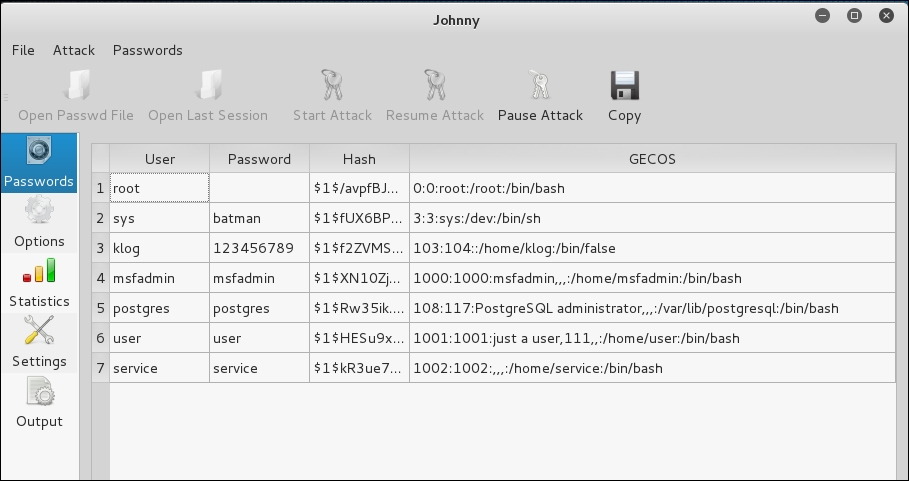Click the Hash column header
The width and height of the screenshot is (909, 481).
click(x=359, y=159)
